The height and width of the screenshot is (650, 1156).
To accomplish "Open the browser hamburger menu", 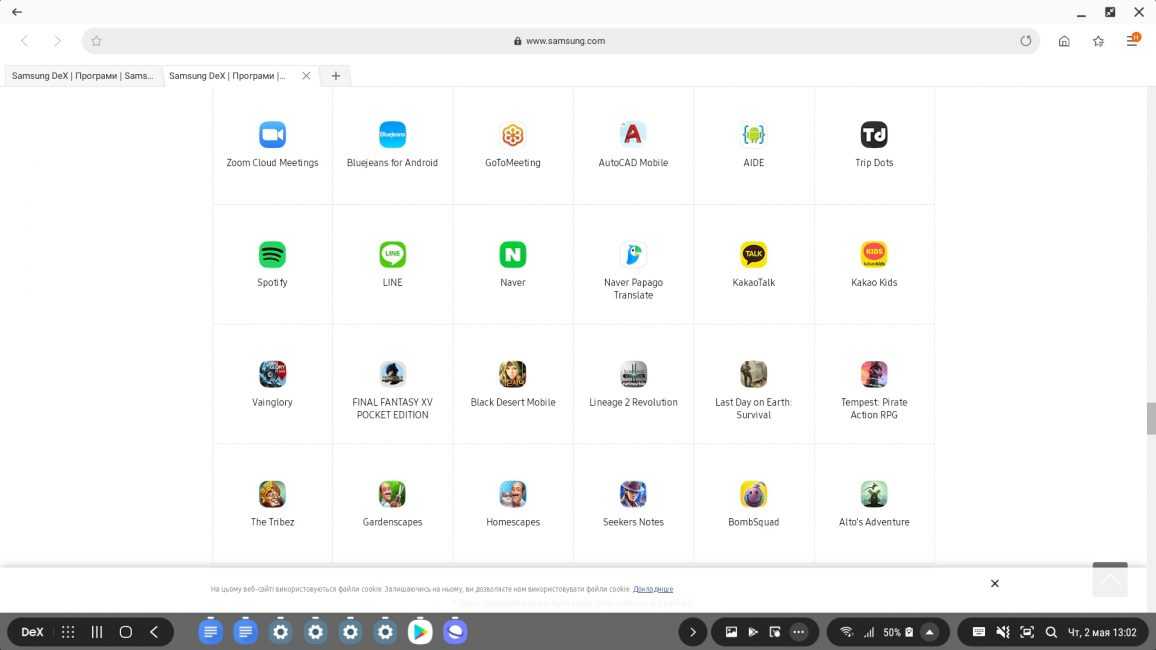I will pyautogui.click(x=1132, y=41).
